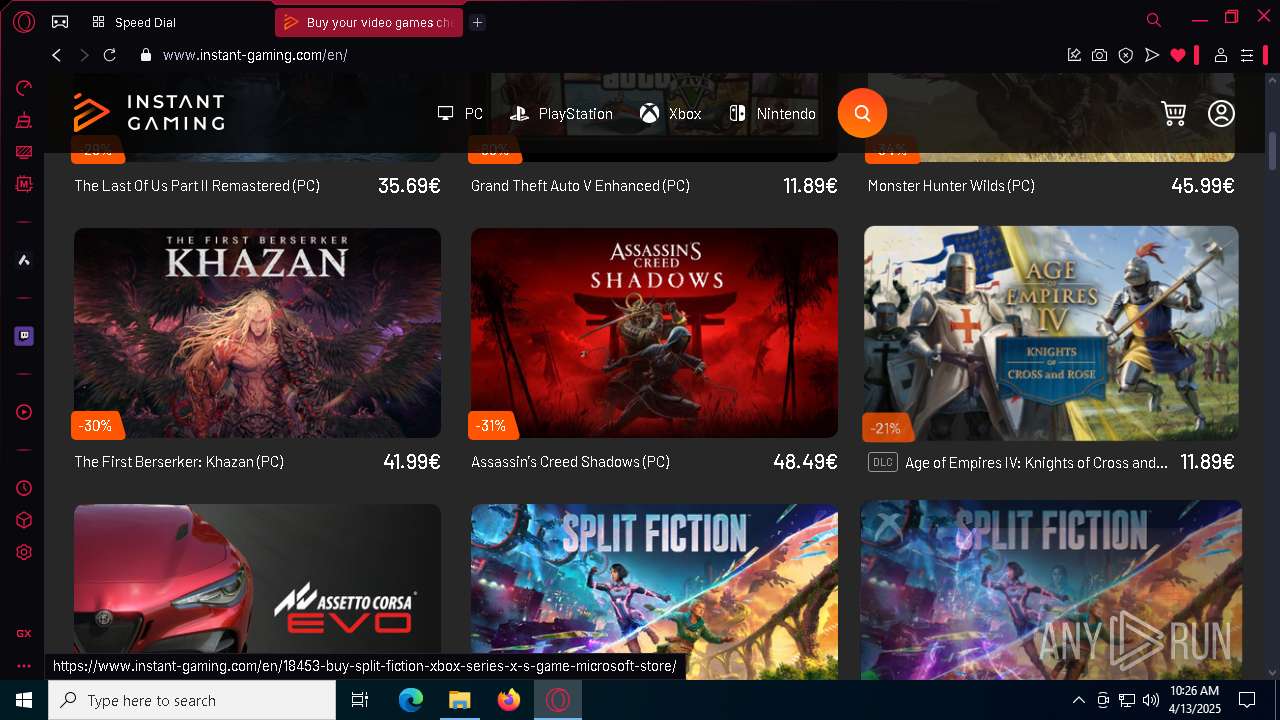Select the Khazan game cover image
Screen dimensions: 1280x720
click(x=257, y=333)
